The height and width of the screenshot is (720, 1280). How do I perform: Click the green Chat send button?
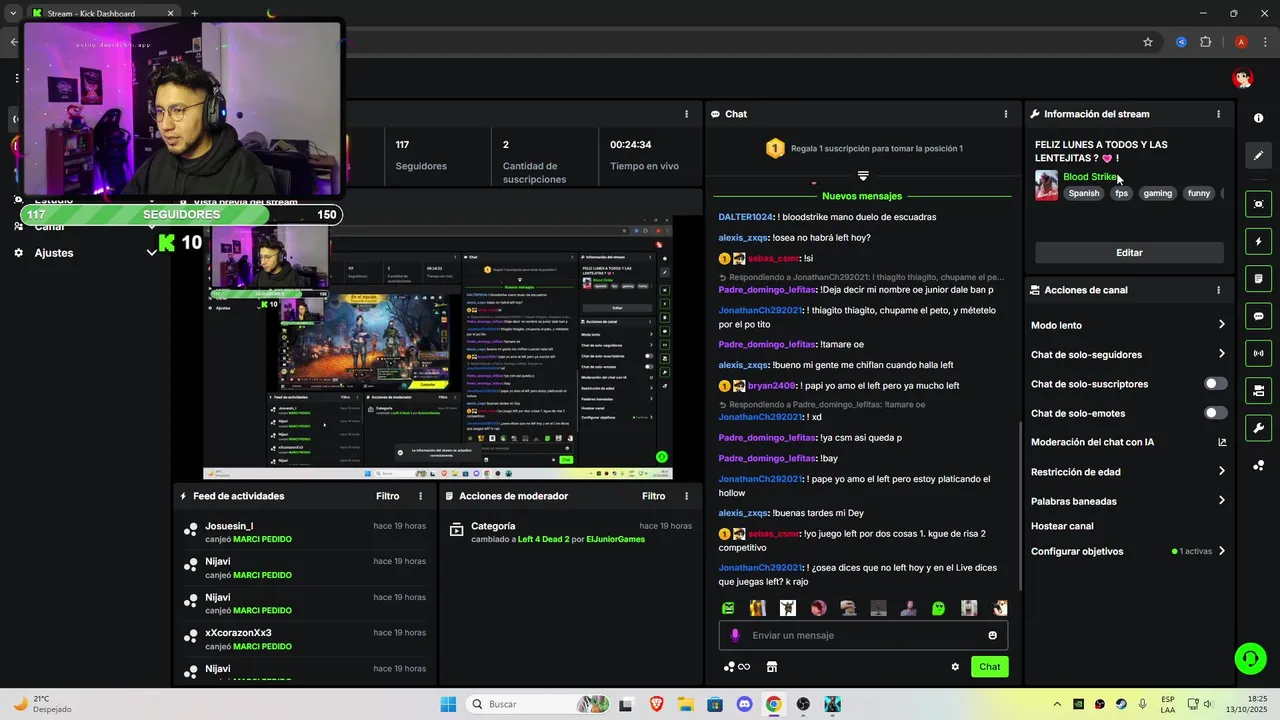(989, 667)
